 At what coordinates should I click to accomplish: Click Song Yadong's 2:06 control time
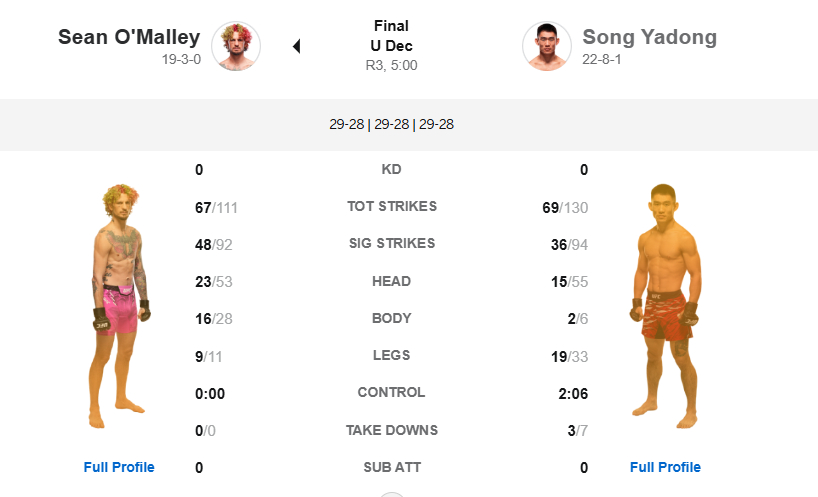tap(573, 394)
